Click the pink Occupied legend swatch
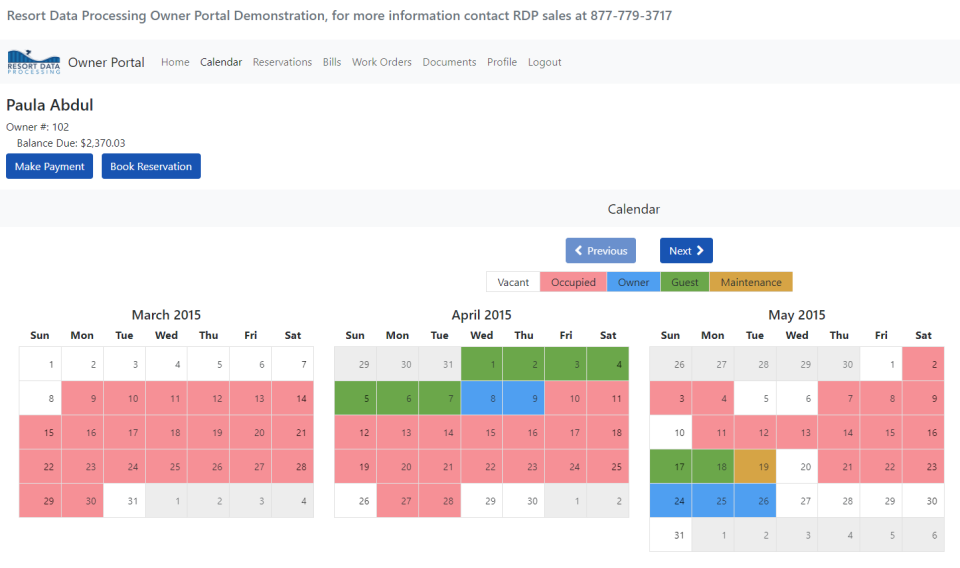 click(573, 282)
